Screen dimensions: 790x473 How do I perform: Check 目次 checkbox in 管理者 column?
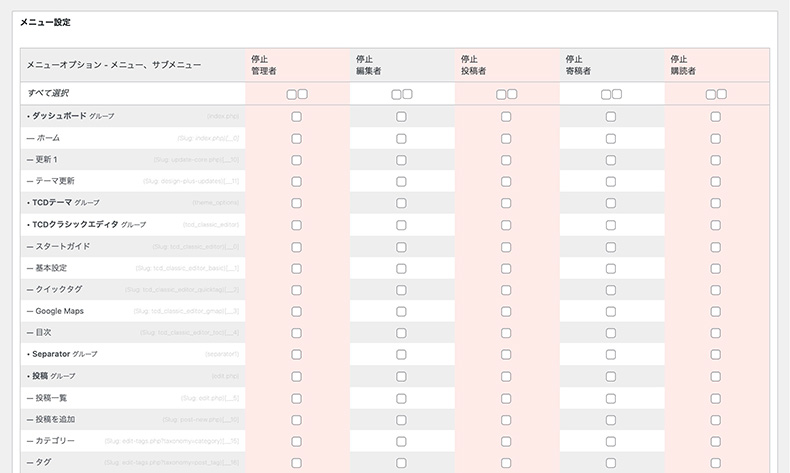pyautogui.click(x=296, y=333)
